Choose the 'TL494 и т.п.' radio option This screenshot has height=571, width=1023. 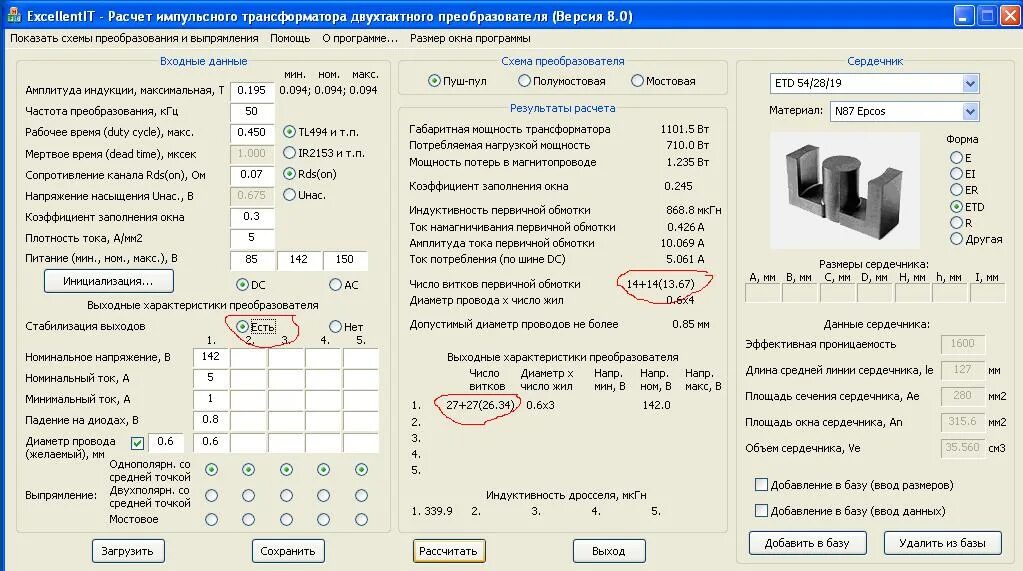(x=290, y=132)
